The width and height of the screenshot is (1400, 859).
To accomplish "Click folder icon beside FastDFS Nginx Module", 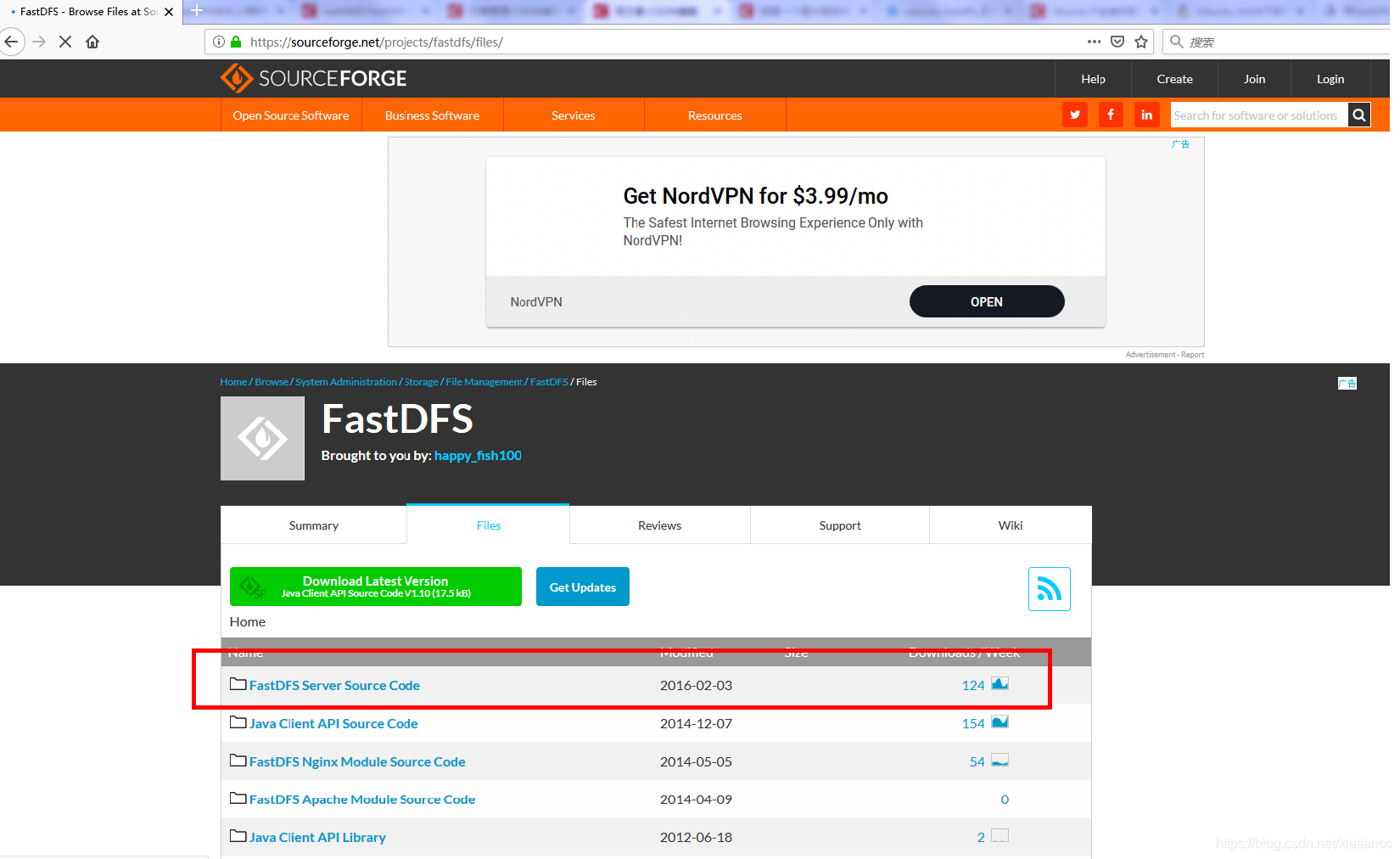I will tap(237, 760).
